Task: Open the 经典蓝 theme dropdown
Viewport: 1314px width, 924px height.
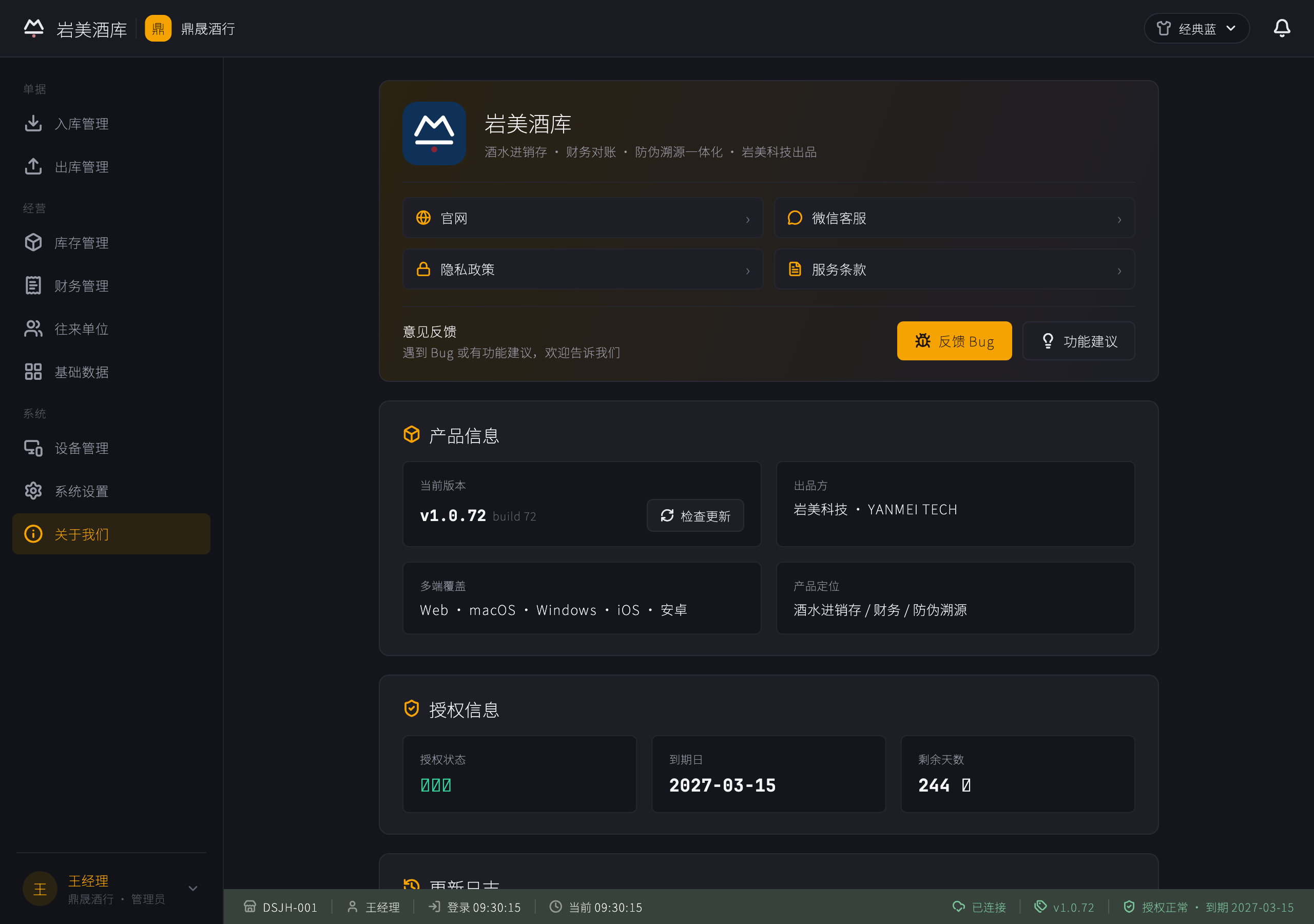Action: coord(1196,28)
